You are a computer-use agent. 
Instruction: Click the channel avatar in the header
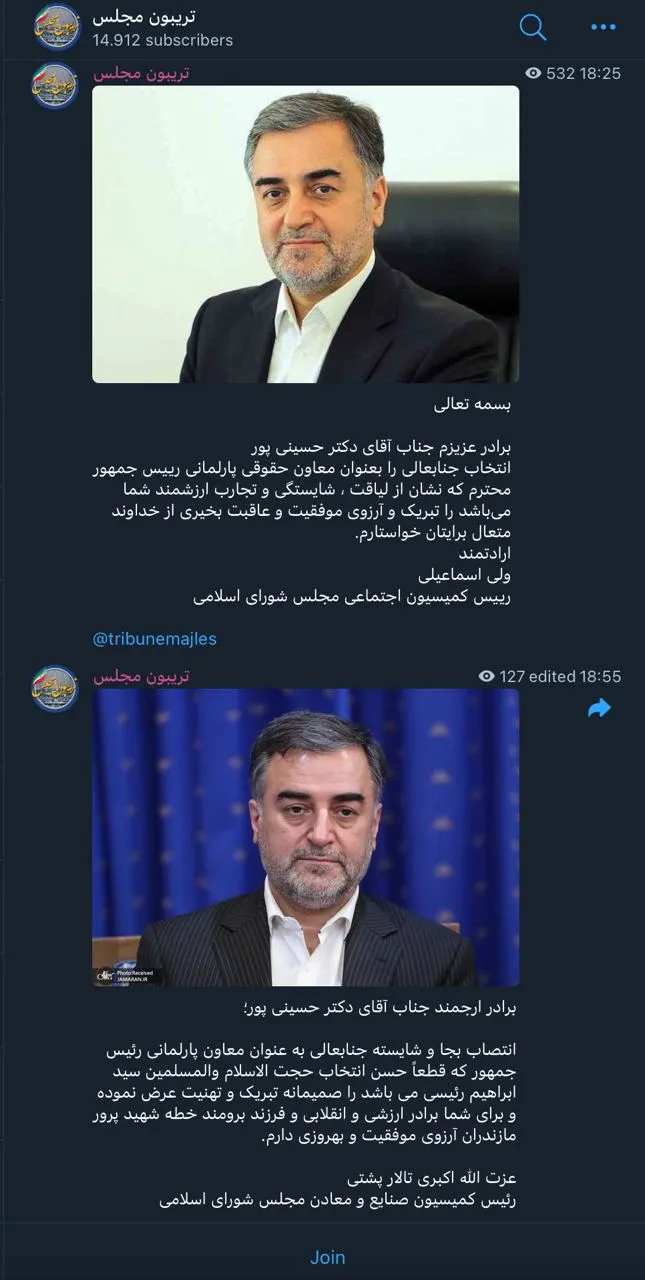(x=55, y=28)
